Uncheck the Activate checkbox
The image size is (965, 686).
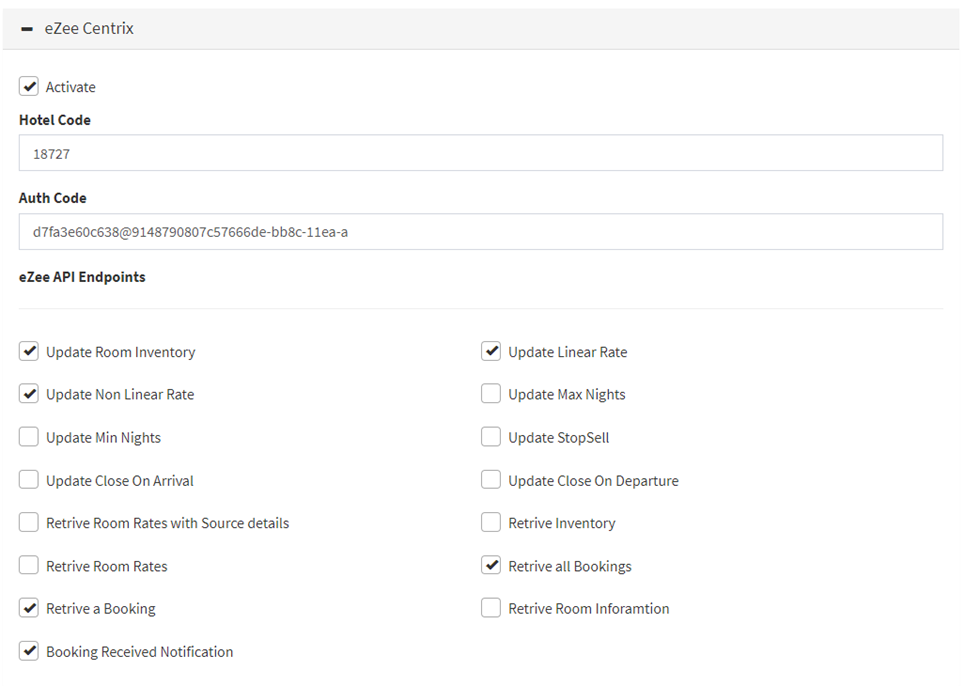click(x=29, y=87)
